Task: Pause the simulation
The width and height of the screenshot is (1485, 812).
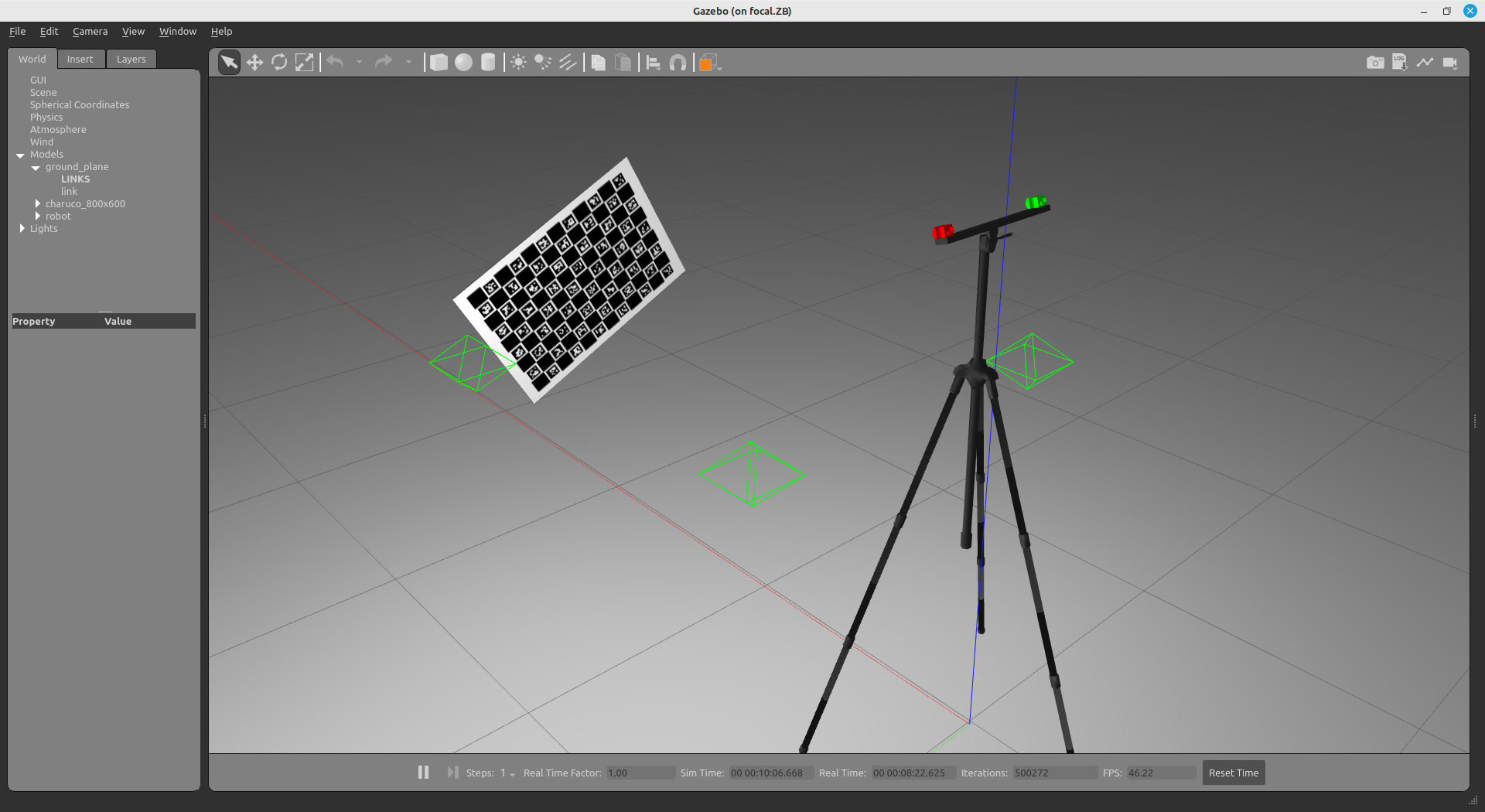Action: [x=423, y=773]
